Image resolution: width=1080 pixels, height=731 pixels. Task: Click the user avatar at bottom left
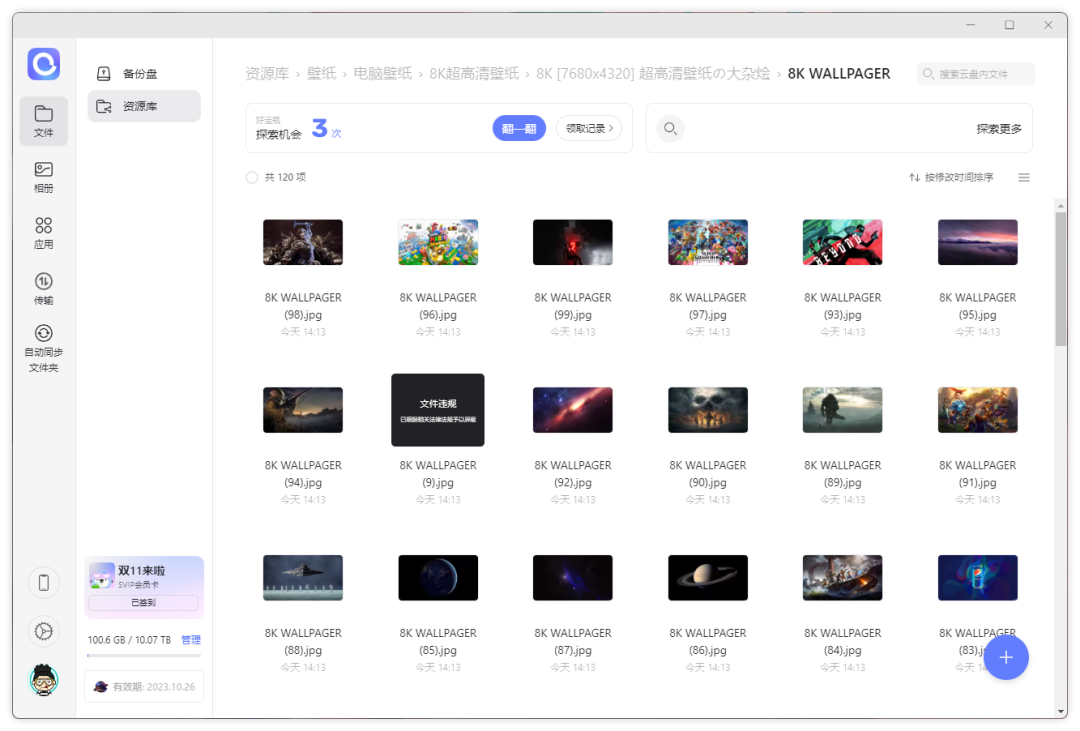pyautogui.click(x=43, y=680)
